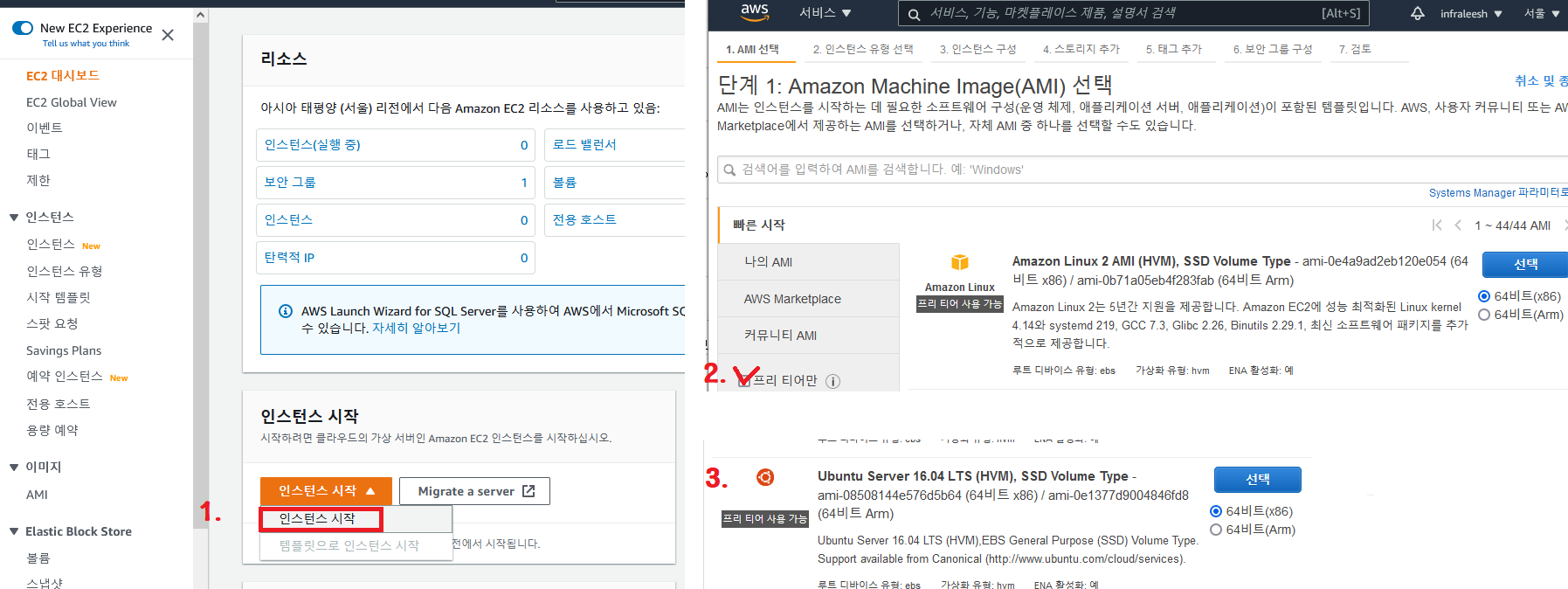Select the AWS Marketplace category
The height and width of the screenshot is (589, 1568).
[809, 299]
